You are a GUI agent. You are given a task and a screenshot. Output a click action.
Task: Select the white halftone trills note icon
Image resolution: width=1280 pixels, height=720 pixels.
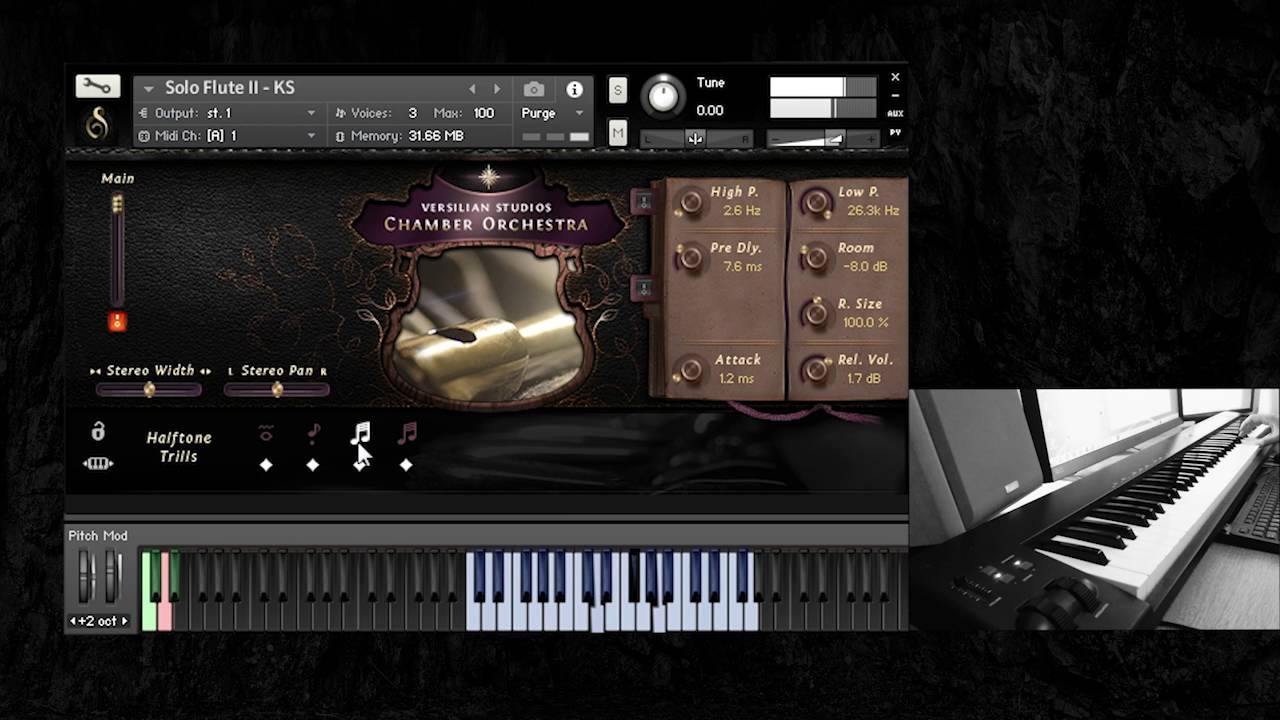coord(360,432)
